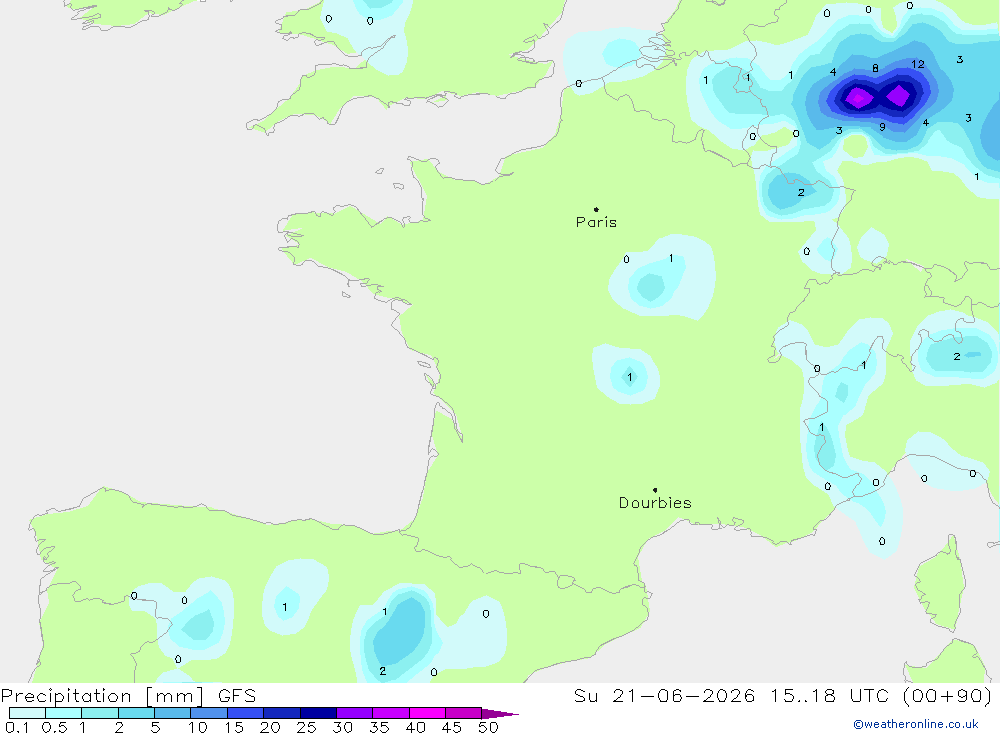Pick the 40–45 mm magenta legend swatch
The image size is (1000, 733).
(427, 713)
